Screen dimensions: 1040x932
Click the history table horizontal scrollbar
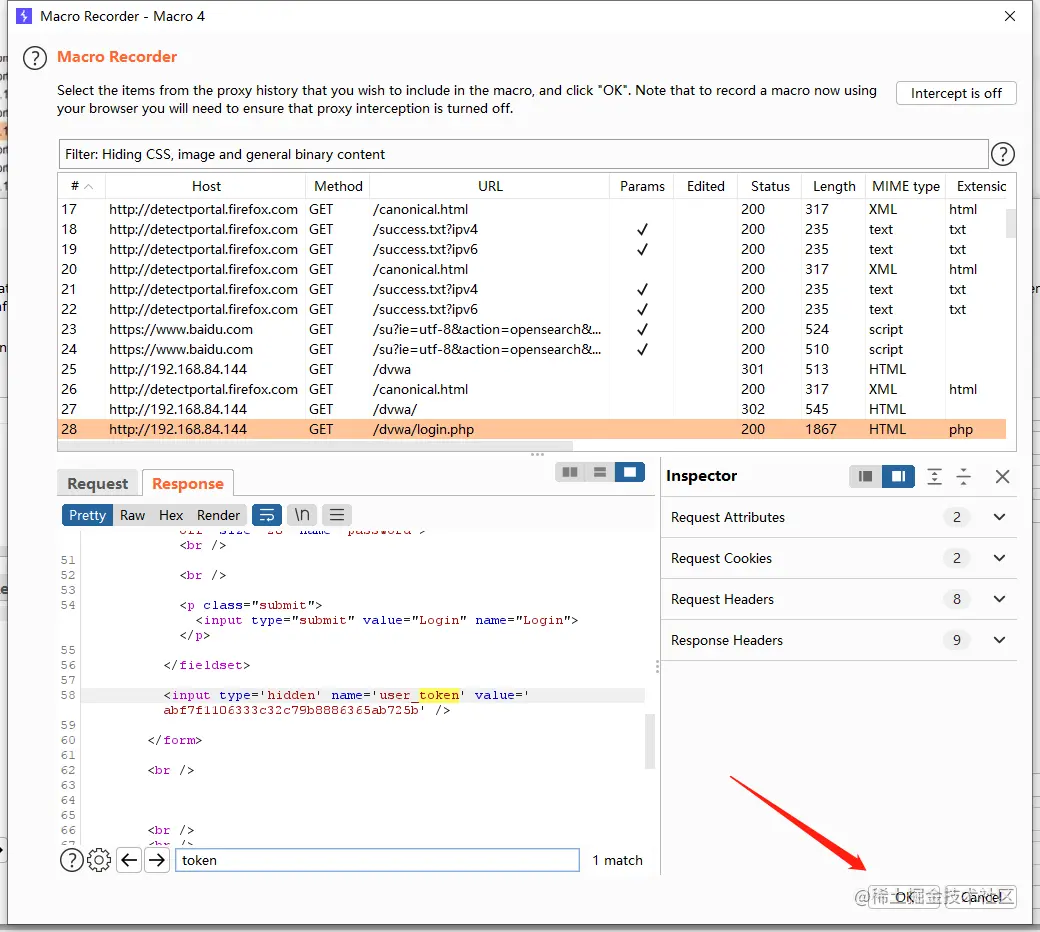(316, 446)
